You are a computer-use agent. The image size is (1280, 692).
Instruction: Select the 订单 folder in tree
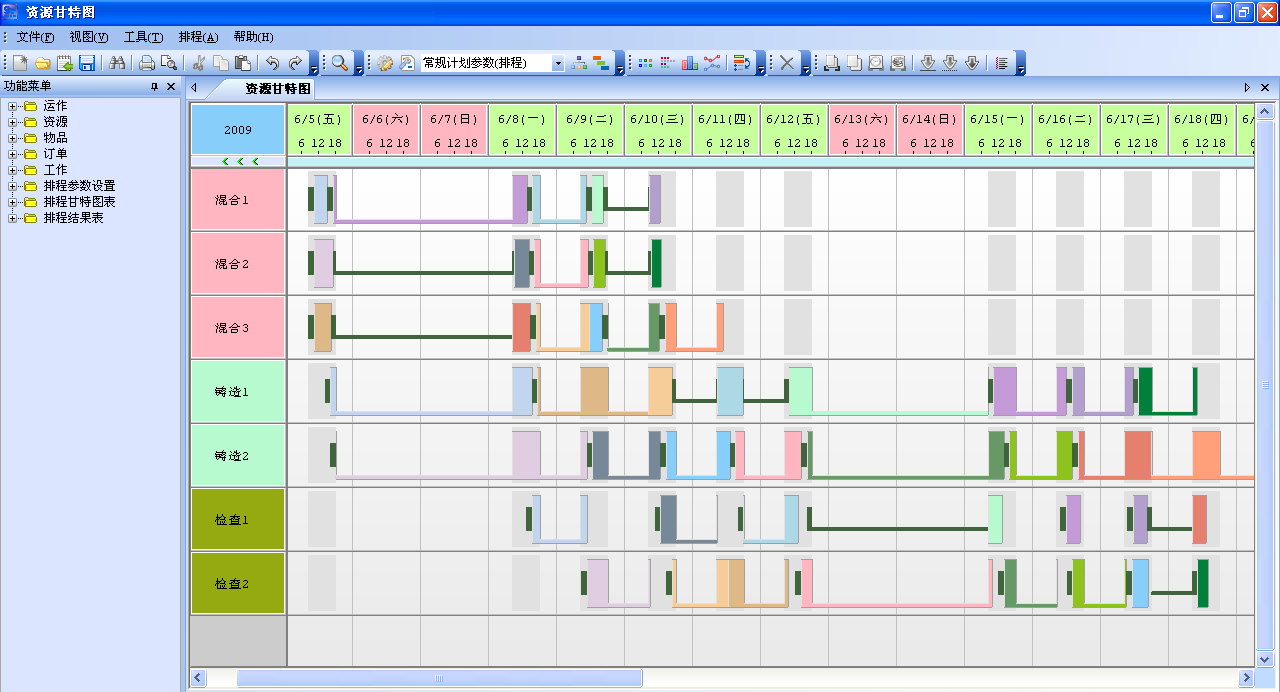tap(55, 154)
